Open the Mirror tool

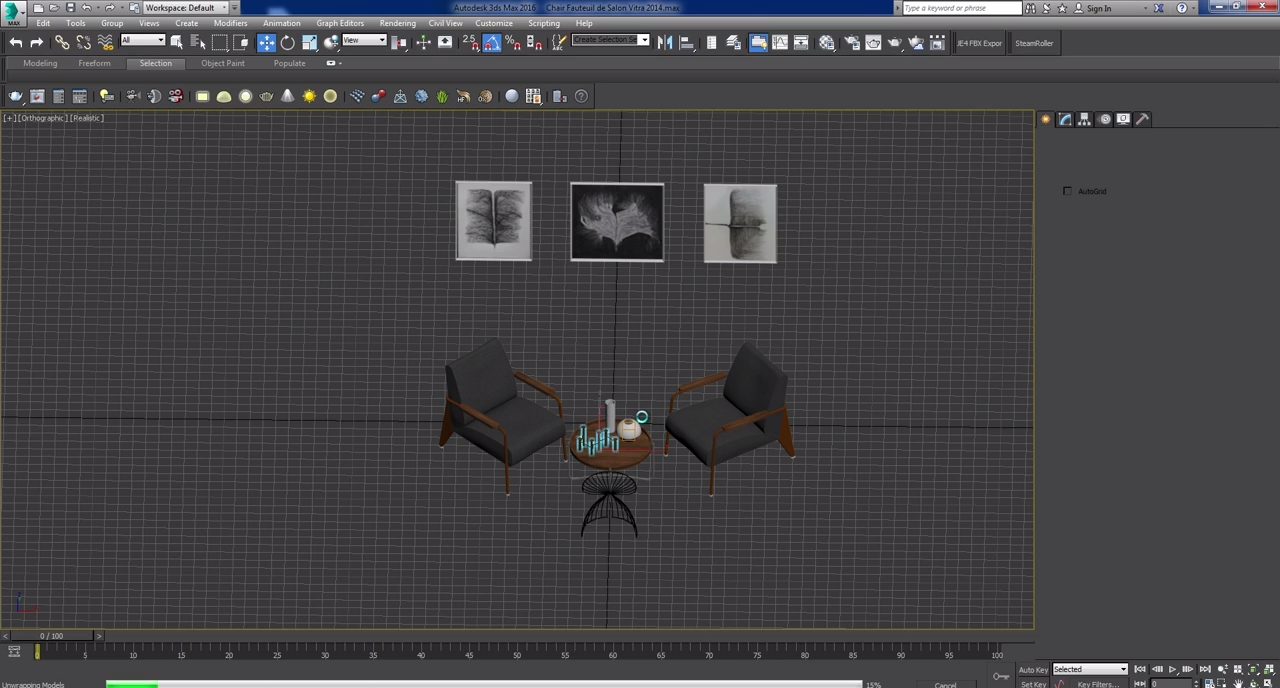(665, 42)
